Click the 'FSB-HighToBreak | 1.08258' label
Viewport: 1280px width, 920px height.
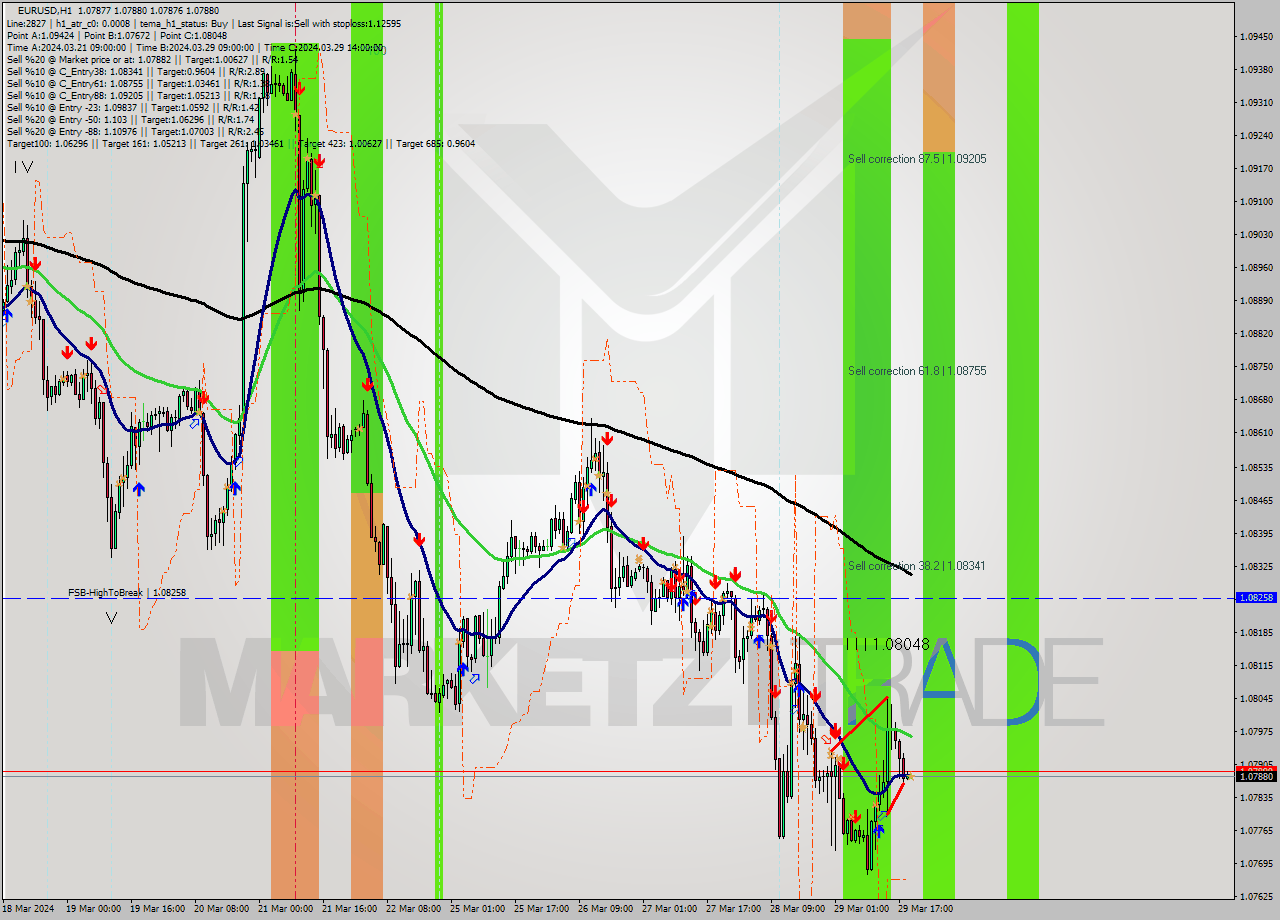click(x=127, y=593)
